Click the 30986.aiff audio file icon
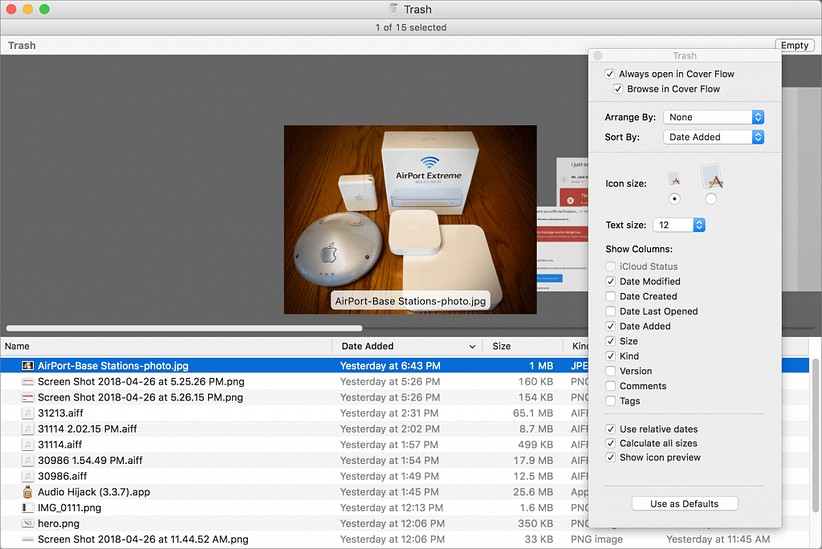The image size is (822, 549). [28, 476]
